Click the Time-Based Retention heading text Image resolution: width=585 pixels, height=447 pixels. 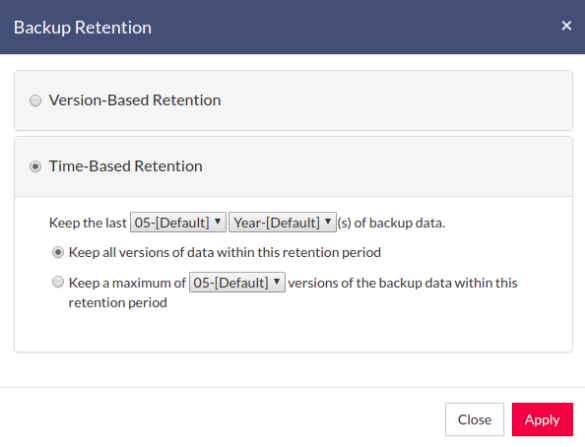coord(126,166)
